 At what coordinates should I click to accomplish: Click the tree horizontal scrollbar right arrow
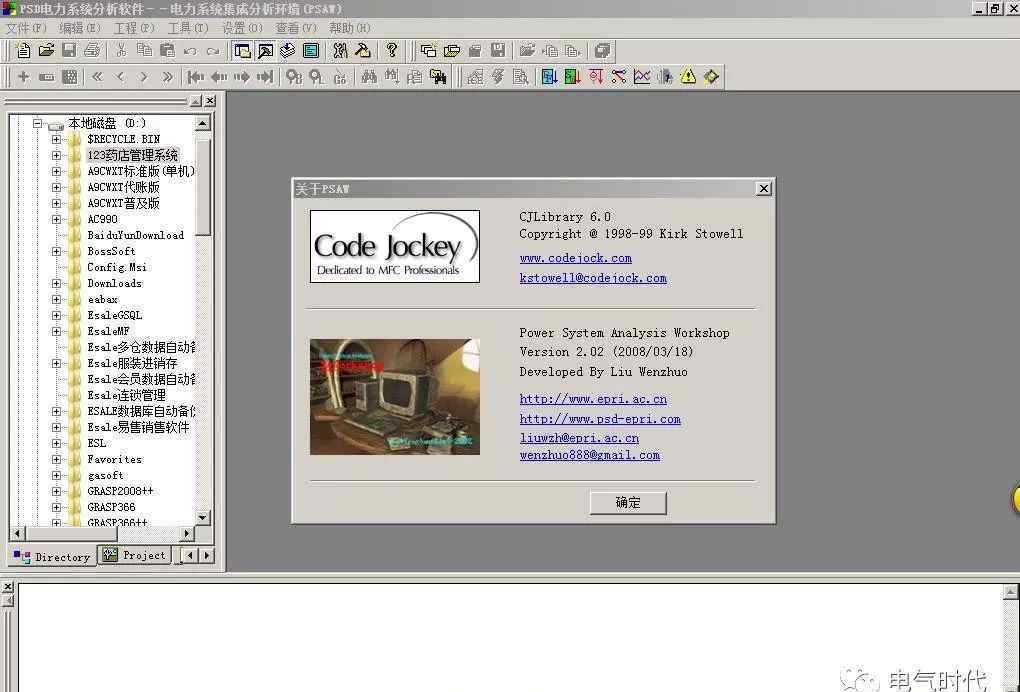pos(187,533)
